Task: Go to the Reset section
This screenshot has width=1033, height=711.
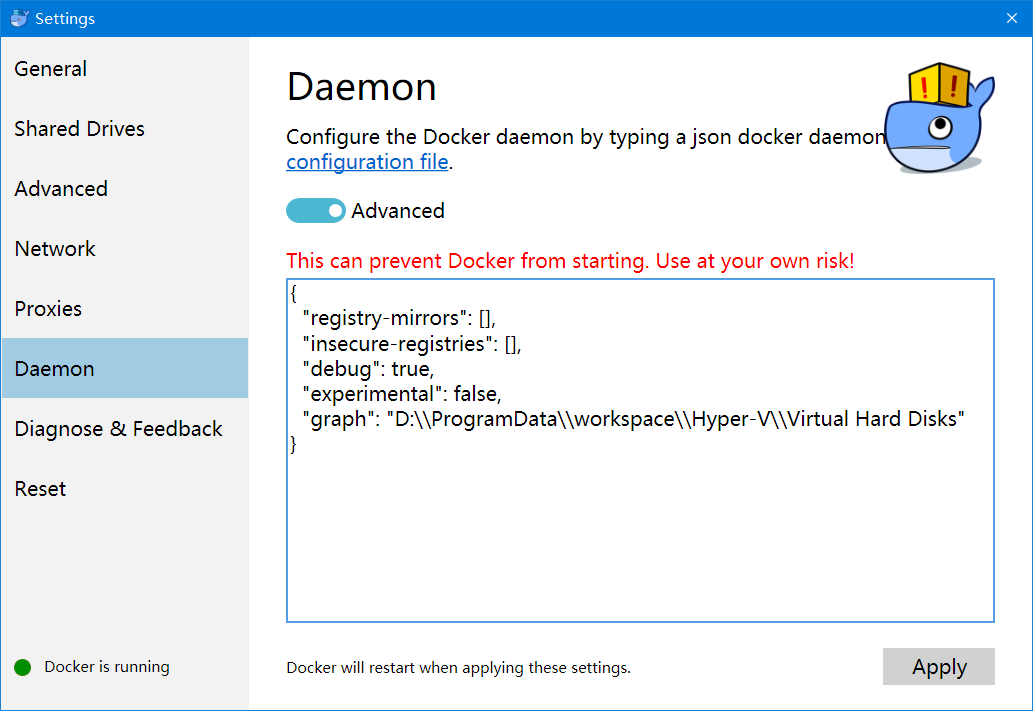Action: point(125,488)
